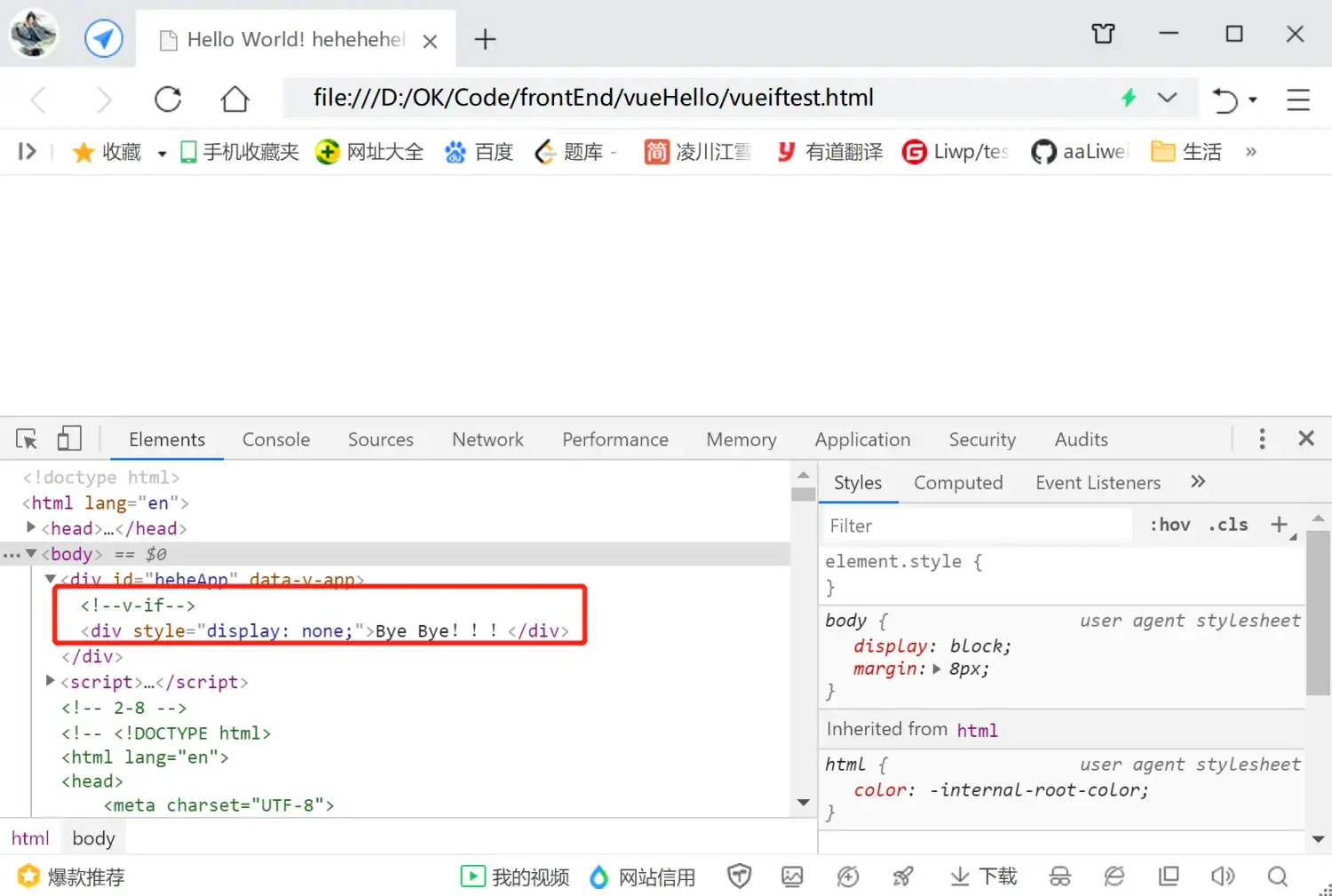1332x896 pixels.
Task: Expand the margin shorthand triangle
Action: (x=937, y=669)
